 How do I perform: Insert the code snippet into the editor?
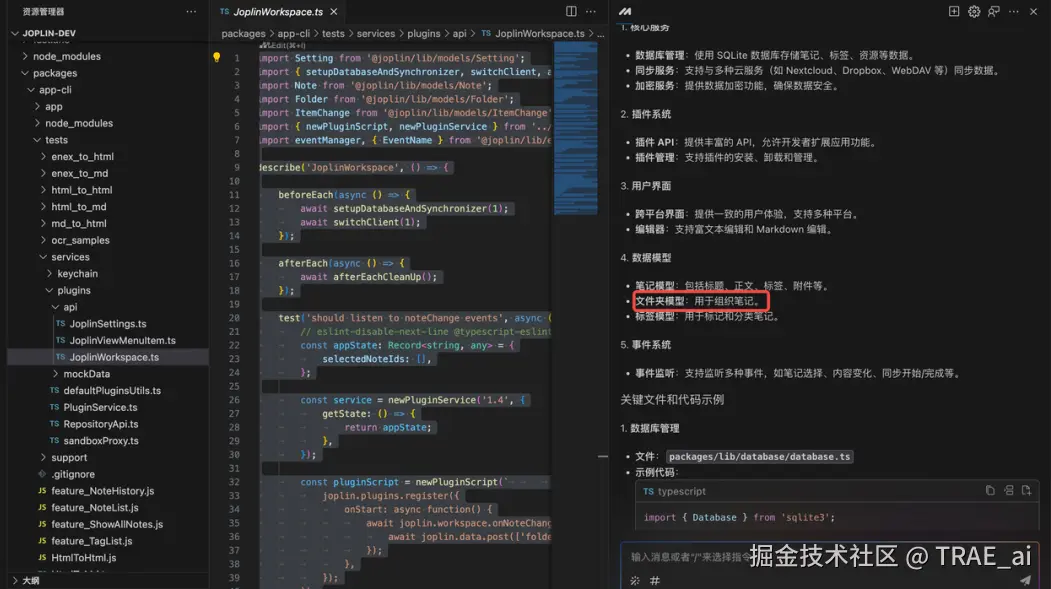(x=1009, y=491)
